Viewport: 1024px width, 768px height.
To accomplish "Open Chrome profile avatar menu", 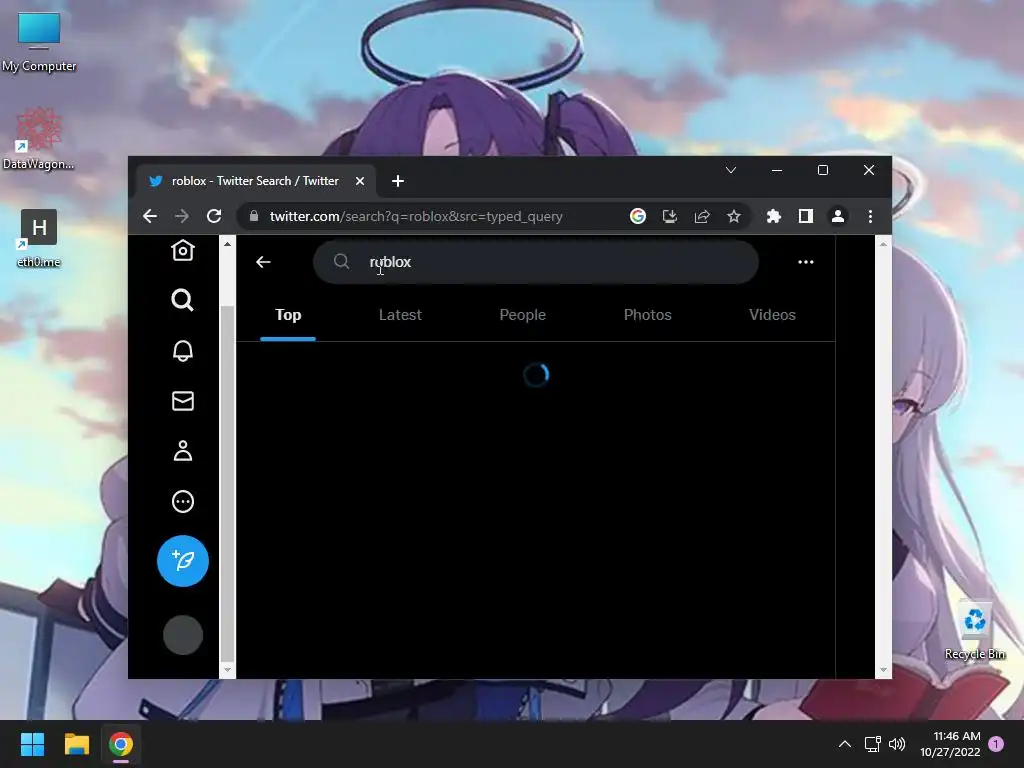I will point(838,216).
